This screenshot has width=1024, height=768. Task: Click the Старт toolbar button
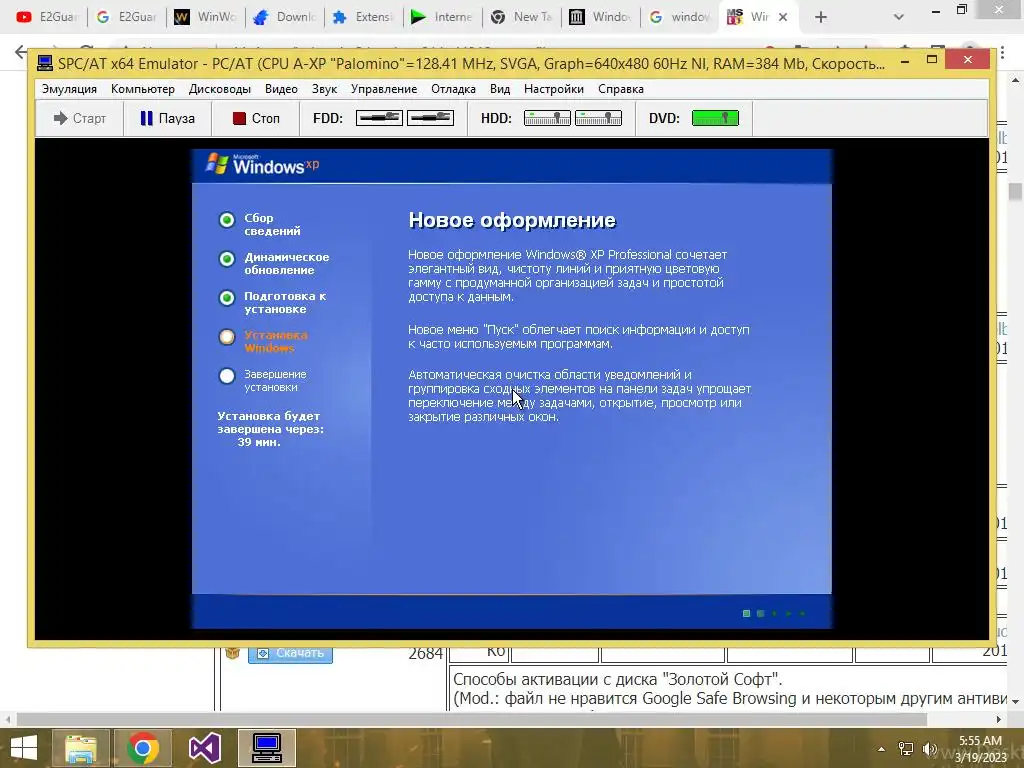[x=80, y=118]
